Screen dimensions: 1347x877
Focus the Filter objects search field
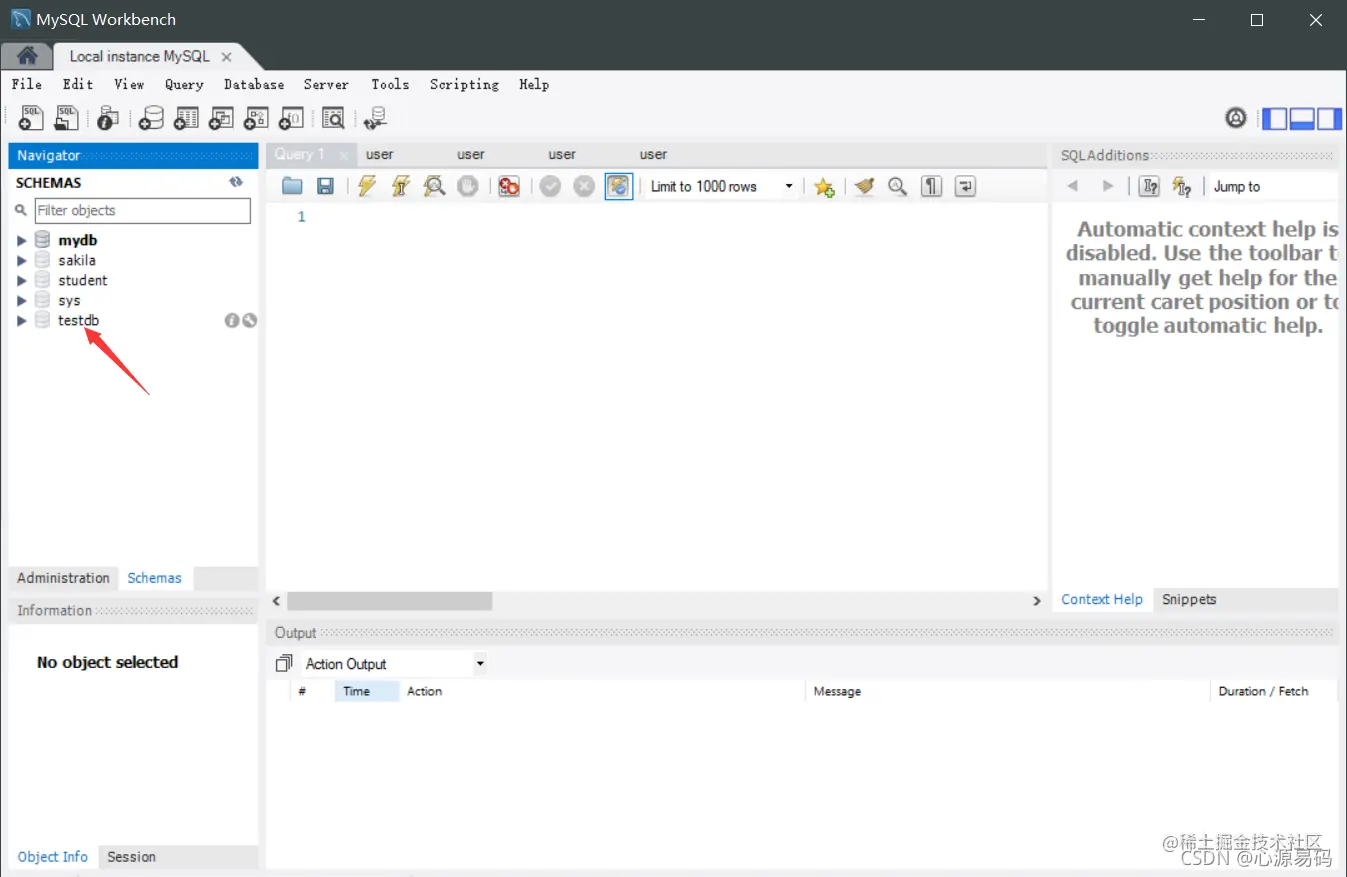pyautogui.click(x=143, y=211)
